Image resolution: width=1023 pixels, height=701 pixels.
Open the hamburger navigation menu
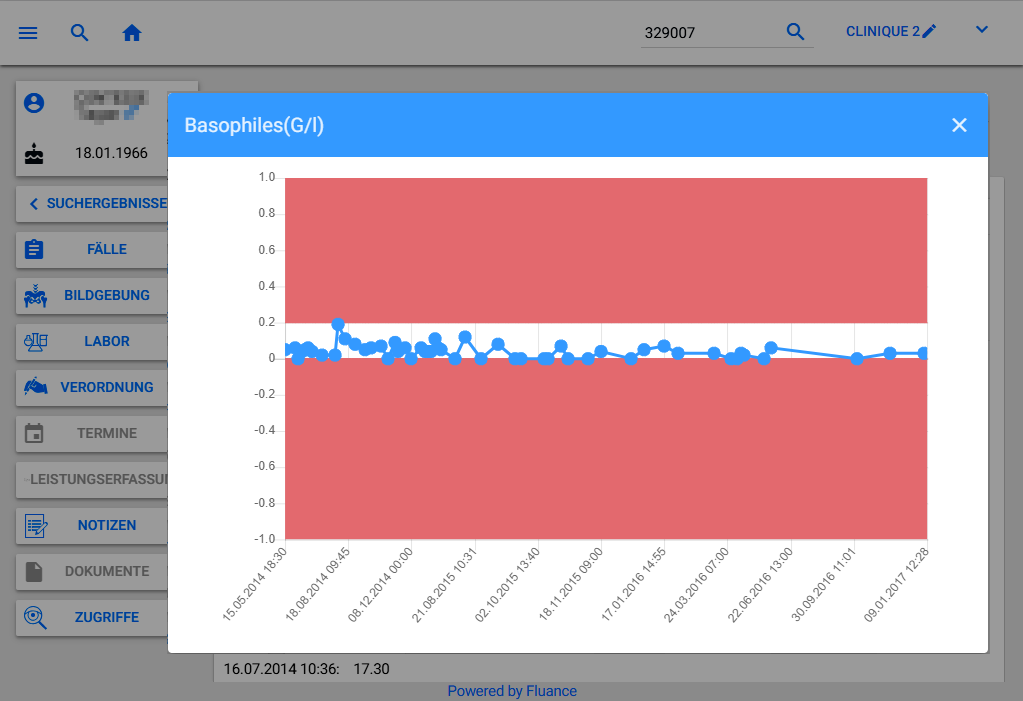coord(28,32)
